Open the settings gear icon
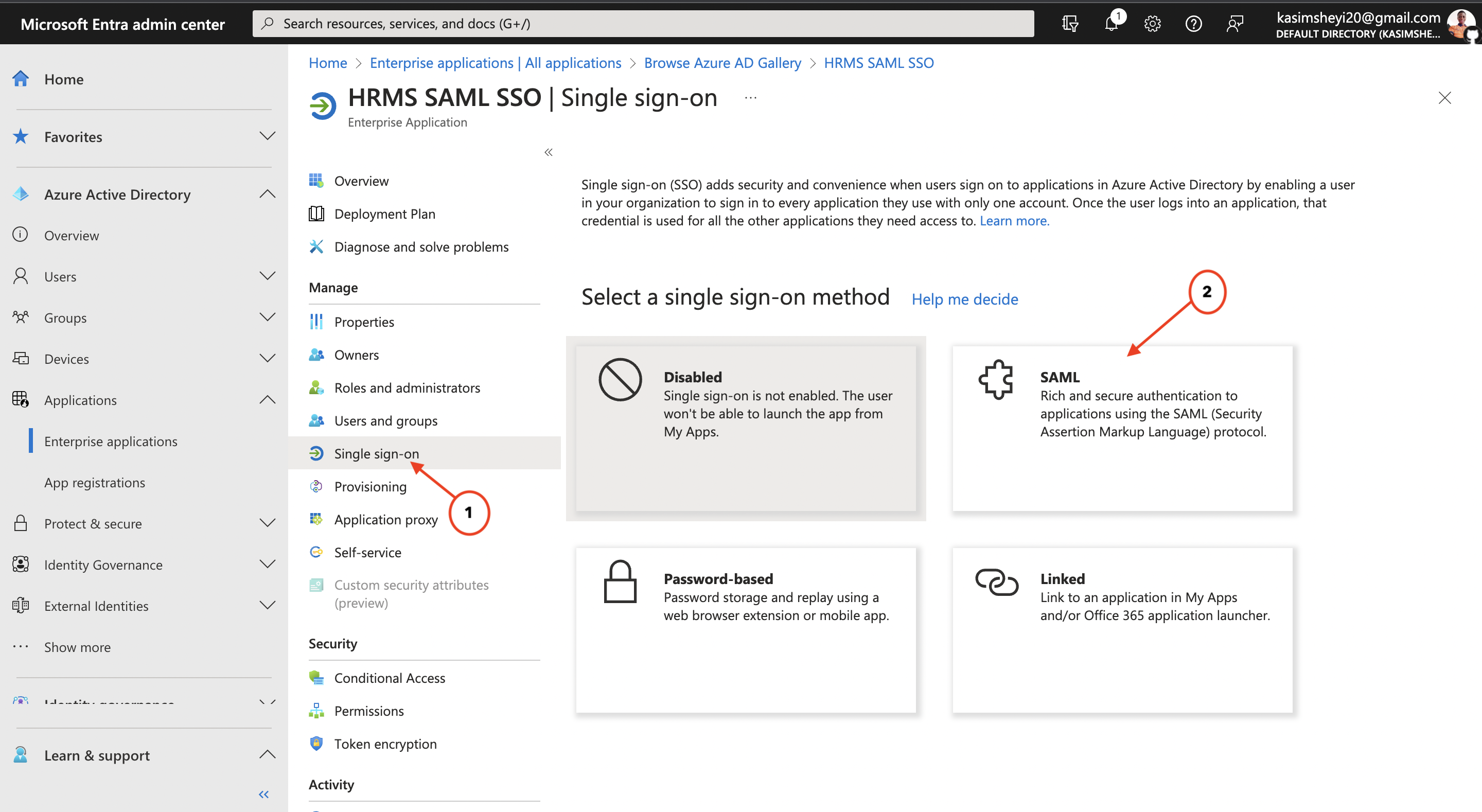 pyautogui.click(x=1152, y=24)
